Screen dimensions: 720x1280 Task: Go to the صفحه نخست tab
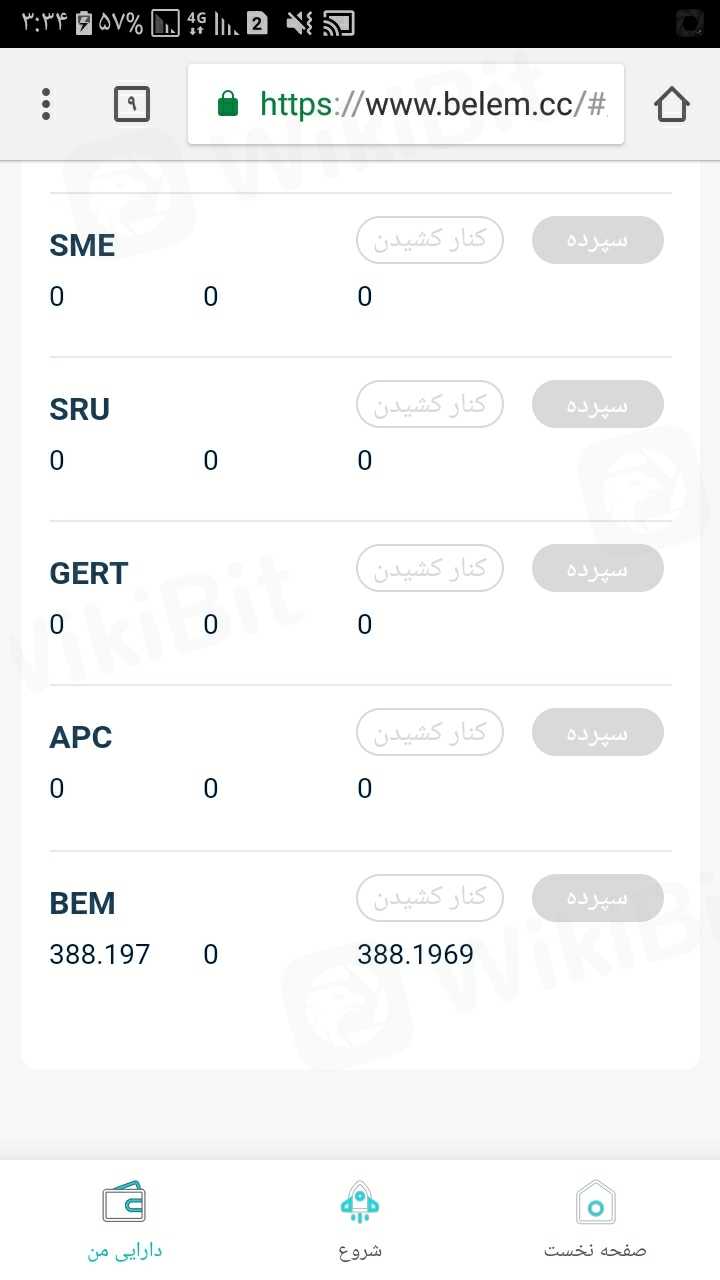[596, 1250]
